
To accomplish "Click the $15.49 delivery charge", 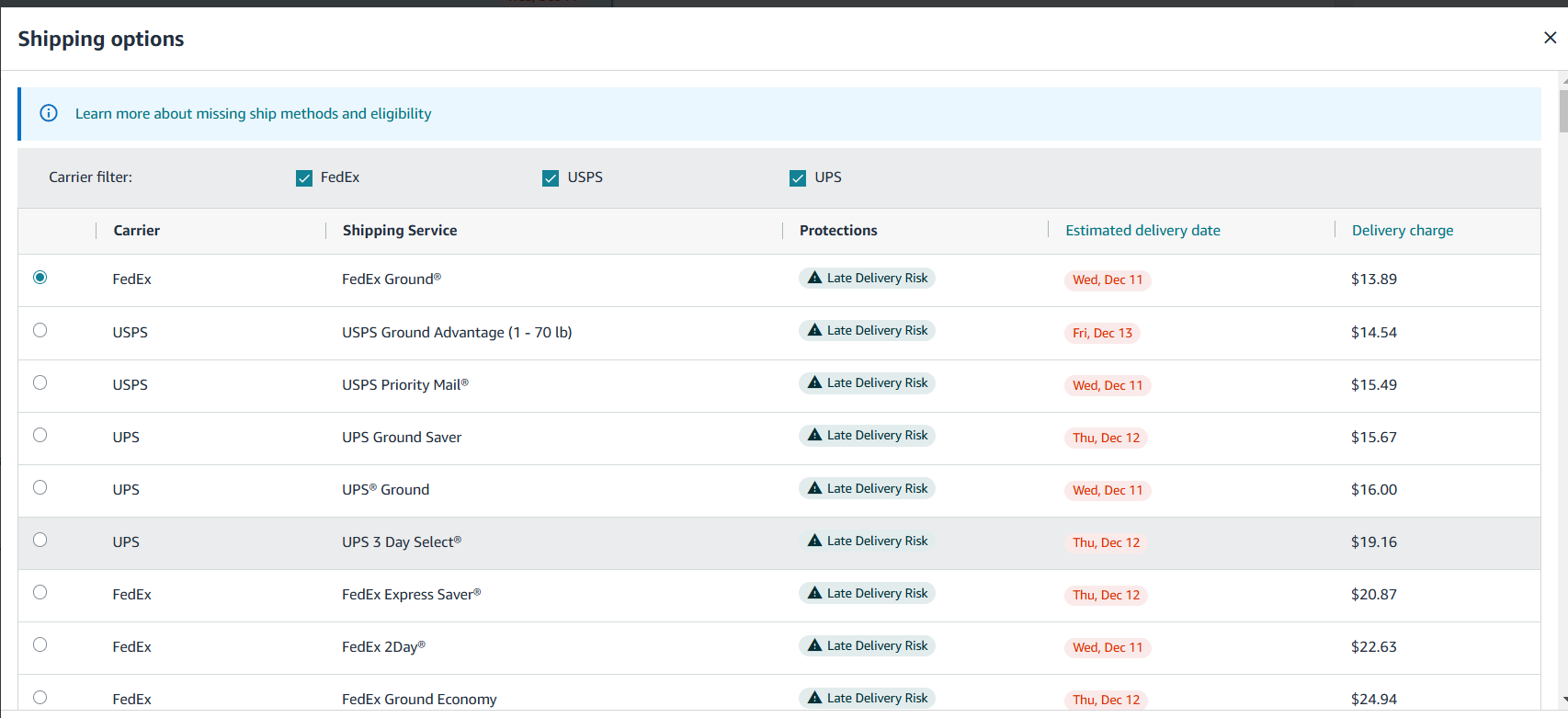I will point(1374,385).
